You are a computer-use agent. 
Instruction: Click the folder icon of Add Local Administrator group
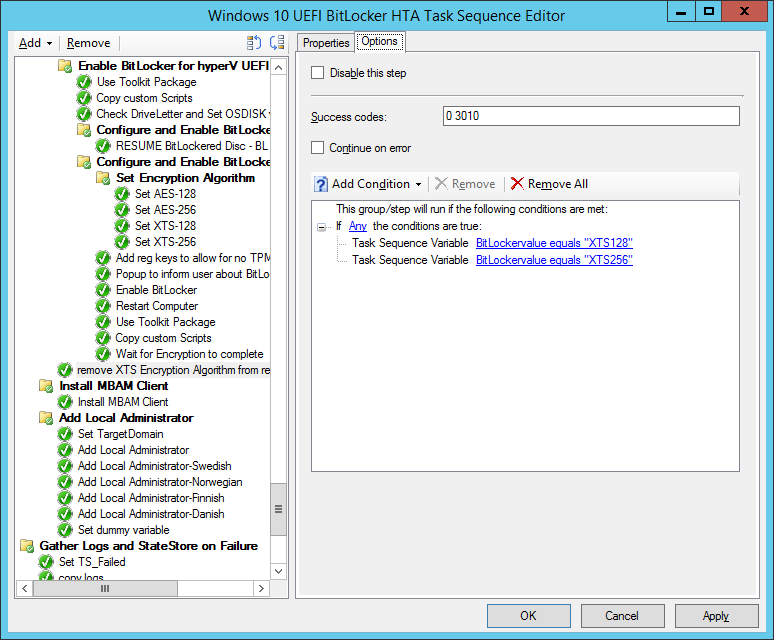(x=46, y=418)
